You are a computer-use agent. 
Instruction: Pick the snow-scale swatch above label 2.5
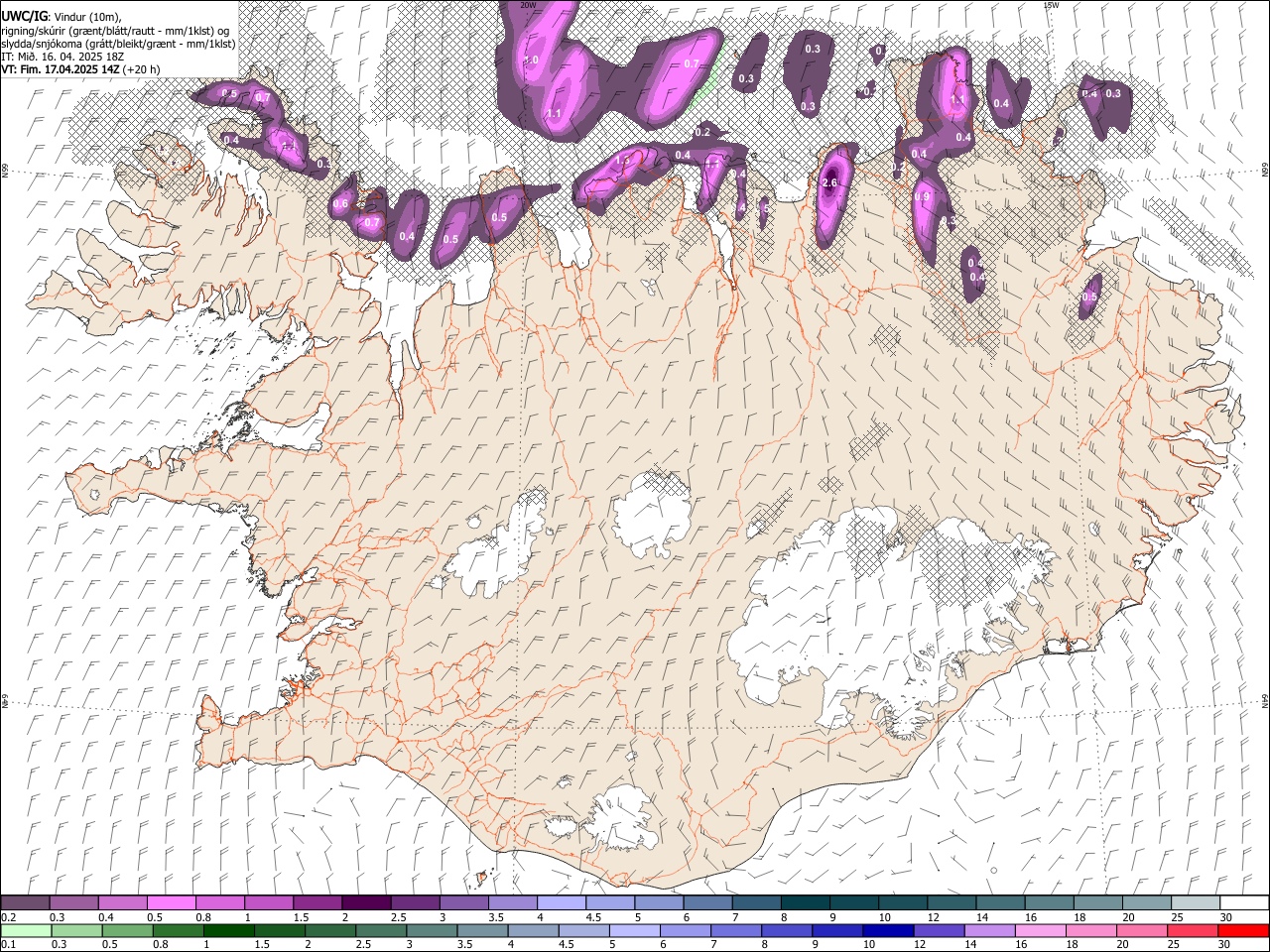click(x=416, y=902)
